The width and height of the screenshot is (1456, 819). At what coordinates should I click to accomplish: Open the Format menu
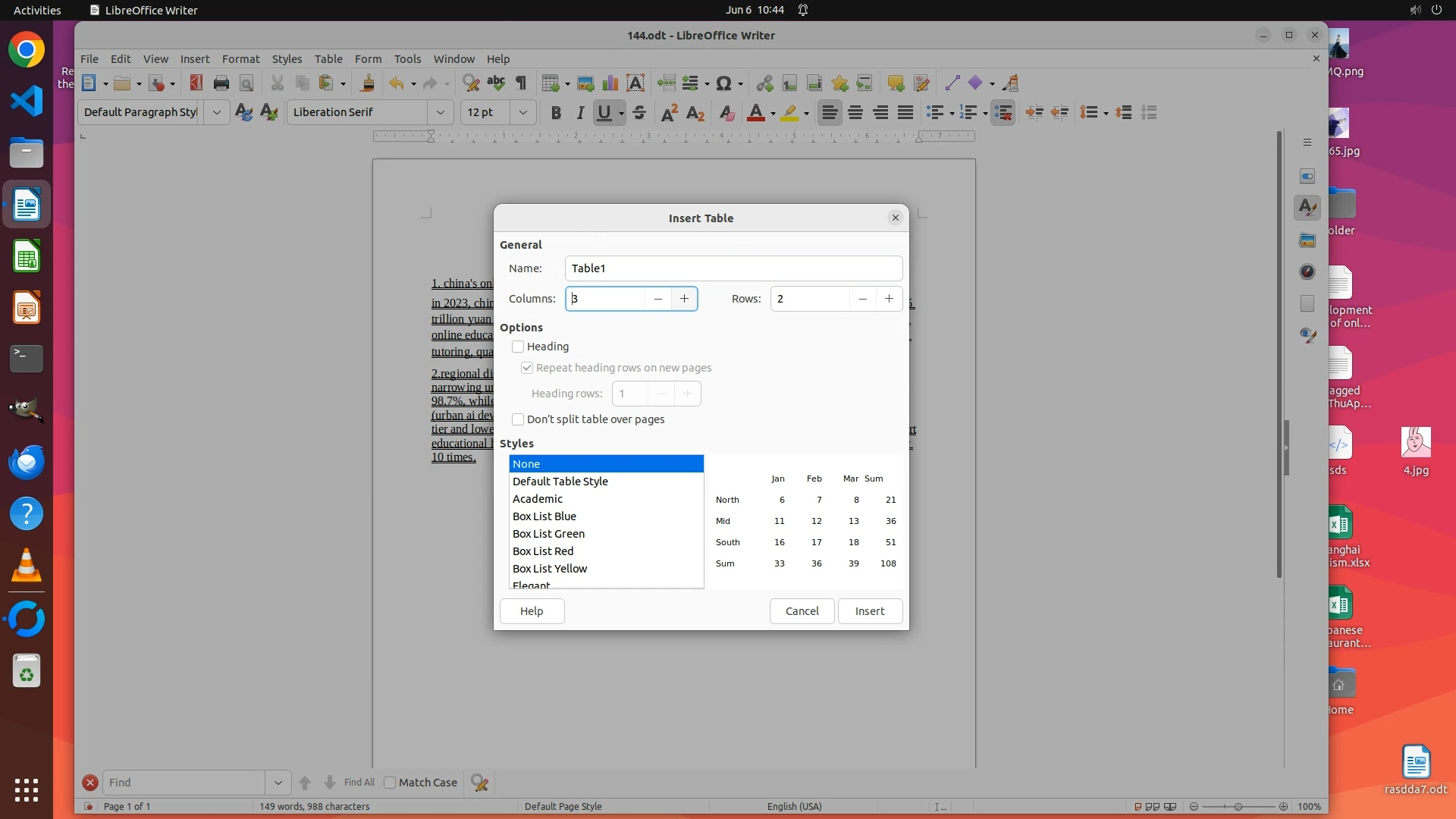point(240,59)
